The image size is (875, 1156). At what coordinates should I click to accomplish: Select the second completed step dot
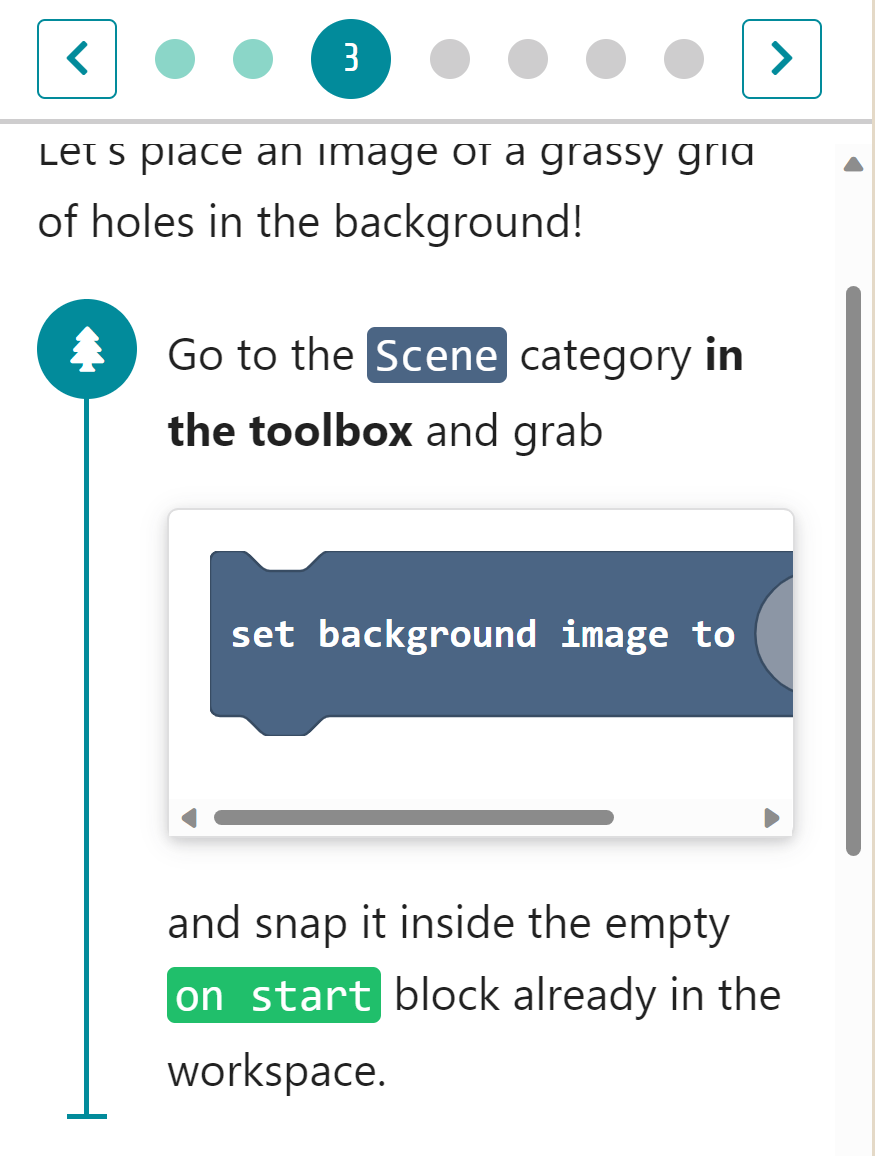coord(252,58)
